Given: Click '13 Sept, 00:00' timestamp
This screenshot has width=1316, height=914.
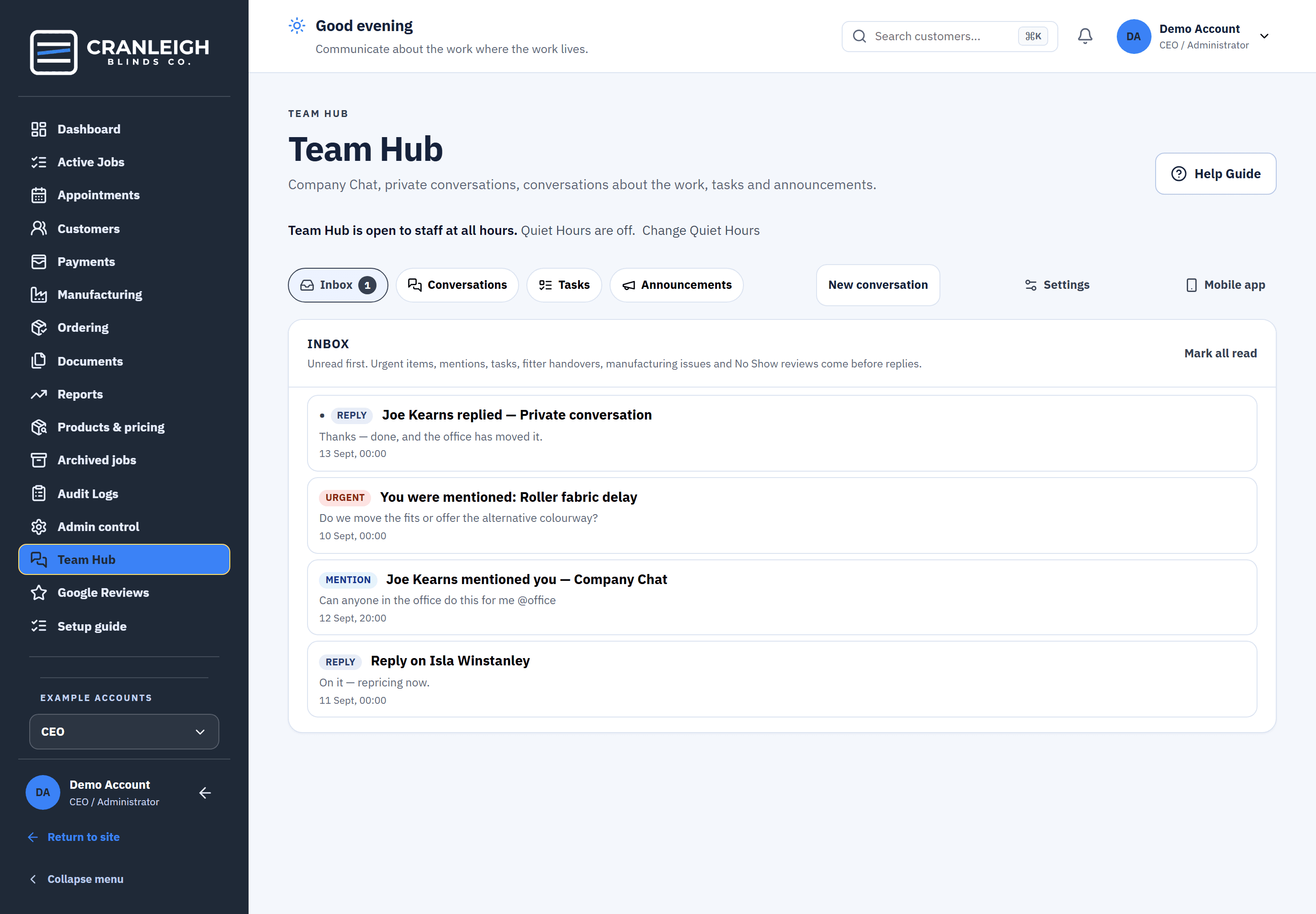Looking at the screenshot, I should [x=352, y=453].
